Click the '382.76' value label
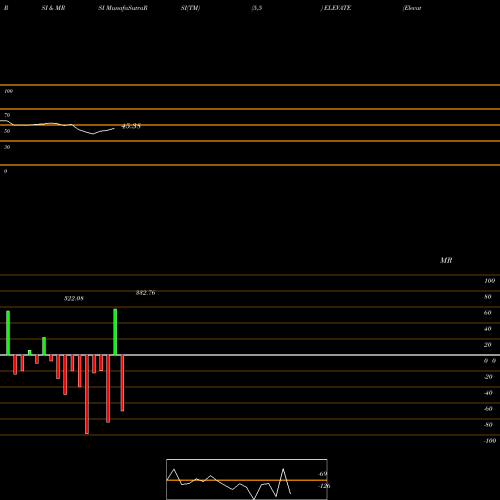This screenshot has width=500, height=500. coord(145,293)
